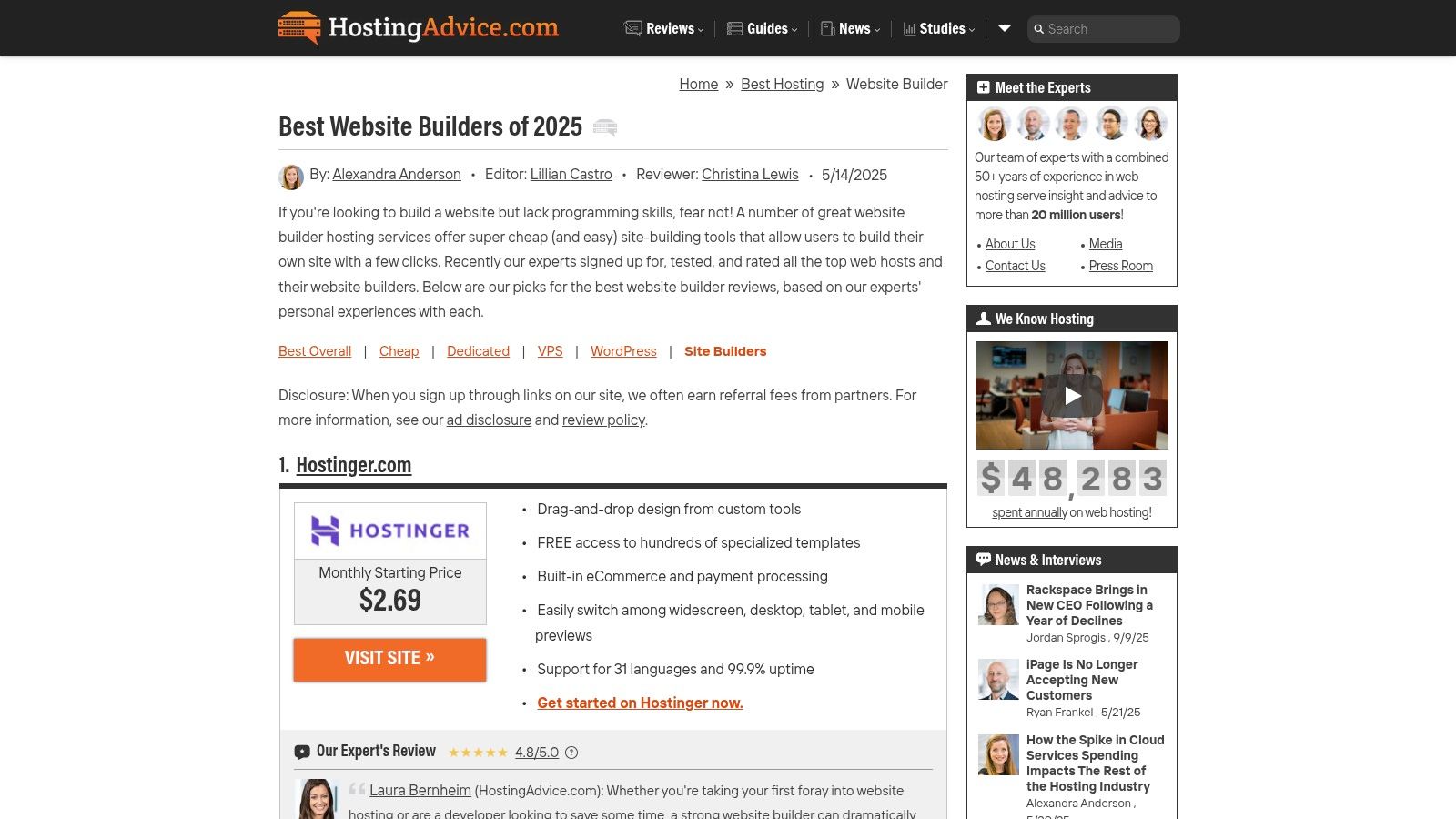Click Meet the Experts plus icon
Screen dimensions: 1456x819
pos(984,87)
